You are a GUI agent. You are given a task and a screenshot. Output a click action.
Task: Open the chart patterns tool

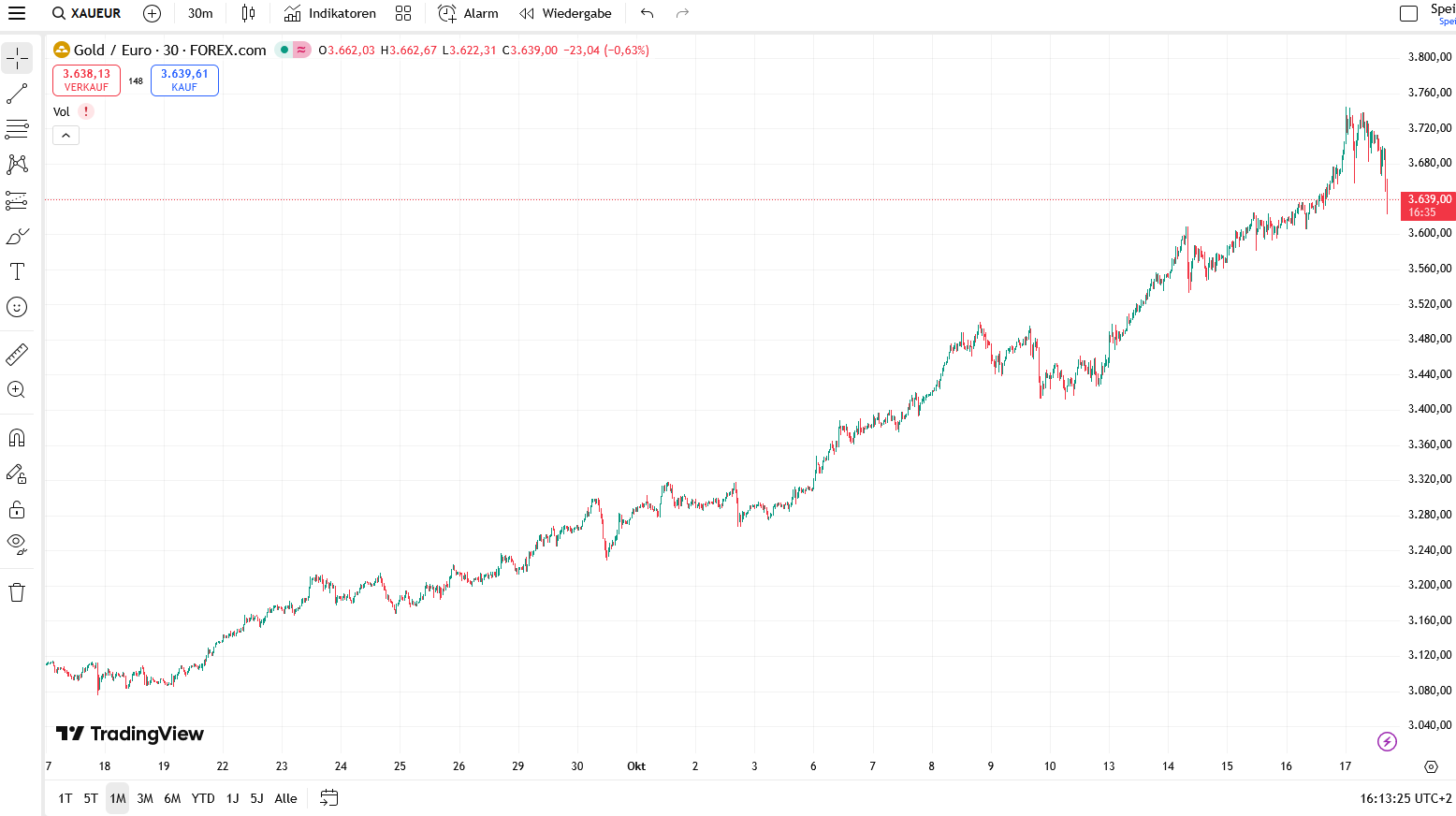pos(17,165)
